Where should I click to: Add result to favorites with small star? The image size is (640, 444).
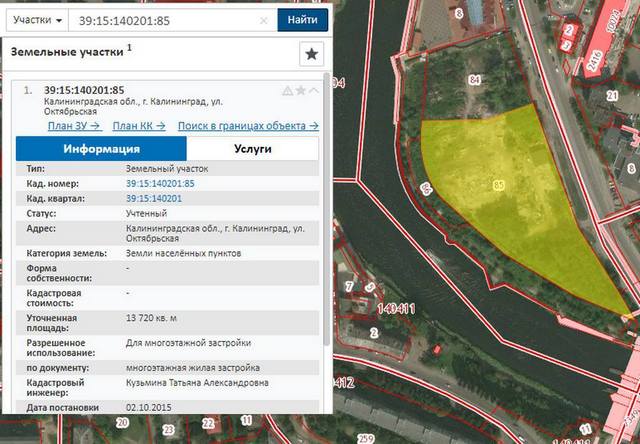point(301,91)
